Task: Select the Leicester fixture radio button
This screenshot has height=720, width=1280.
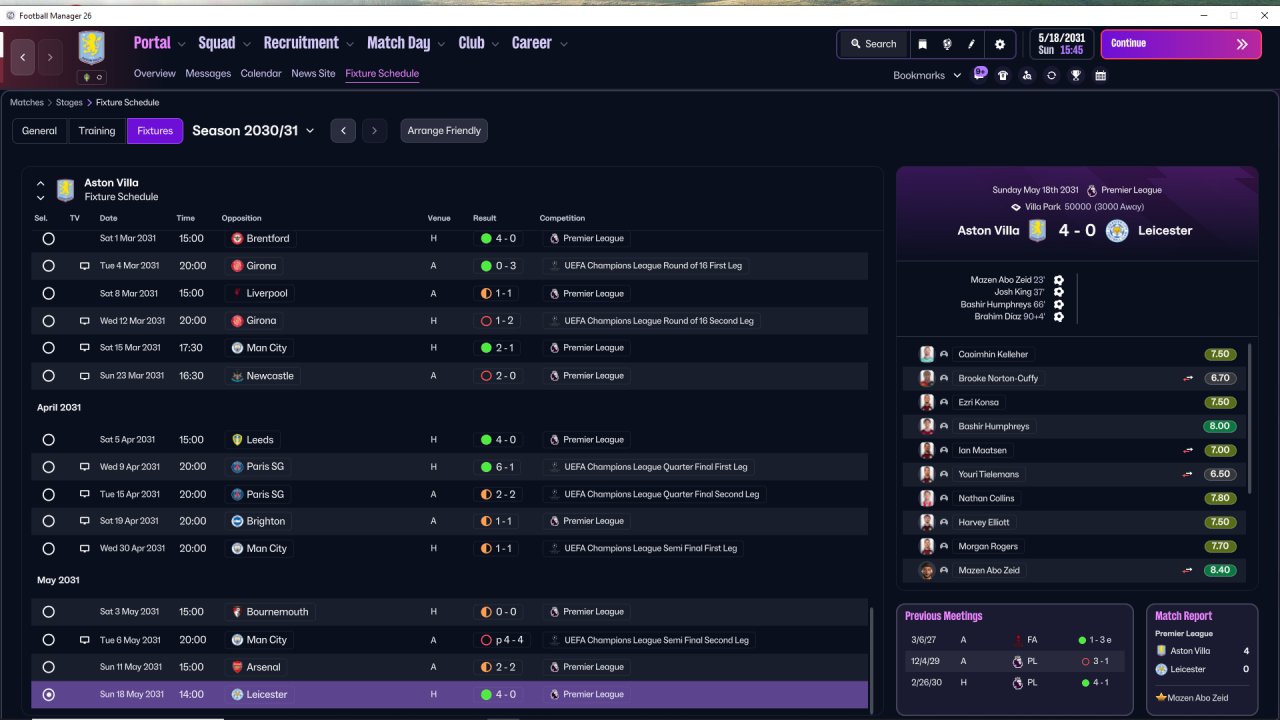Action: (48, 695)
